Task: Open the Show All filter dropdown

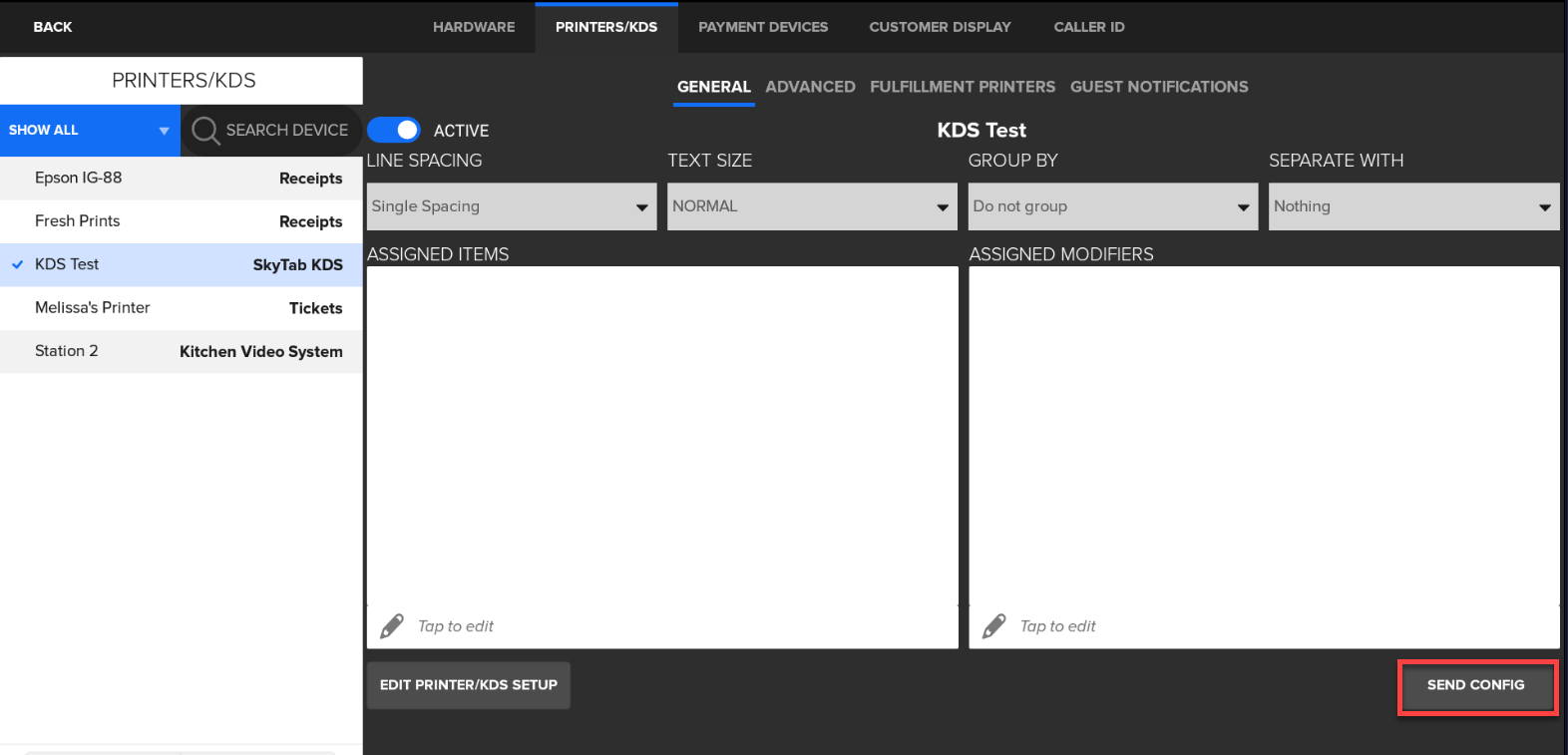Action: coord(89,131)
